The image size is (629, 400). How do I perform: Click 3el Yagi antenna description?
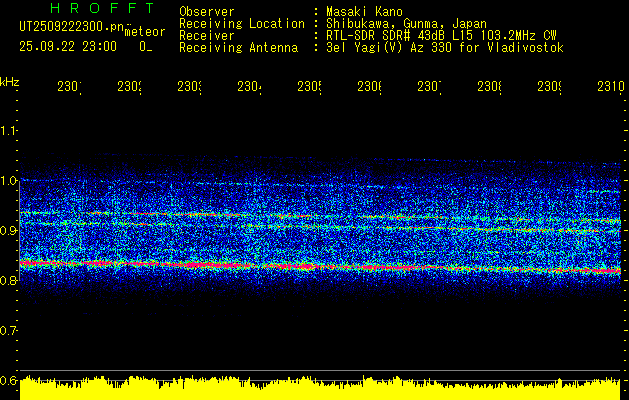[x=445, y=48]
